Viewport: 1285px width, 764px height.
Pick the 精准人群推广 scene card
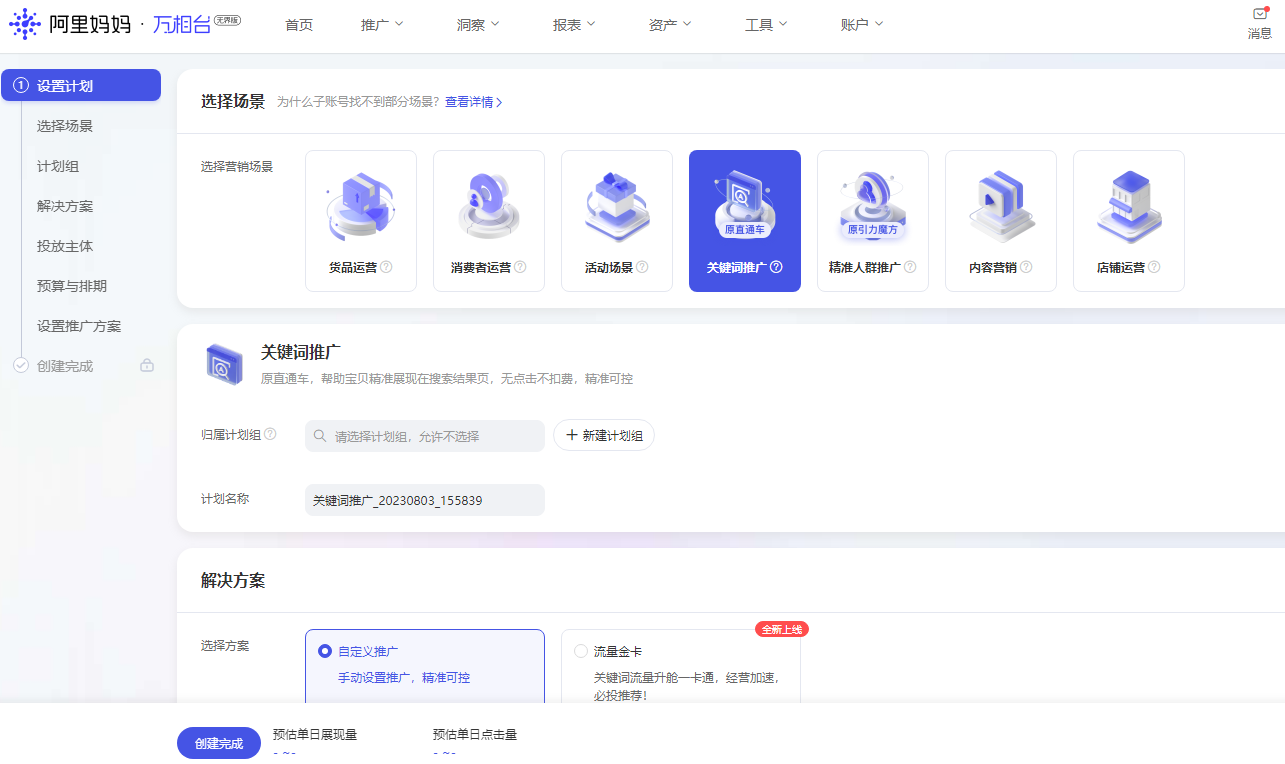pos(873,221)
